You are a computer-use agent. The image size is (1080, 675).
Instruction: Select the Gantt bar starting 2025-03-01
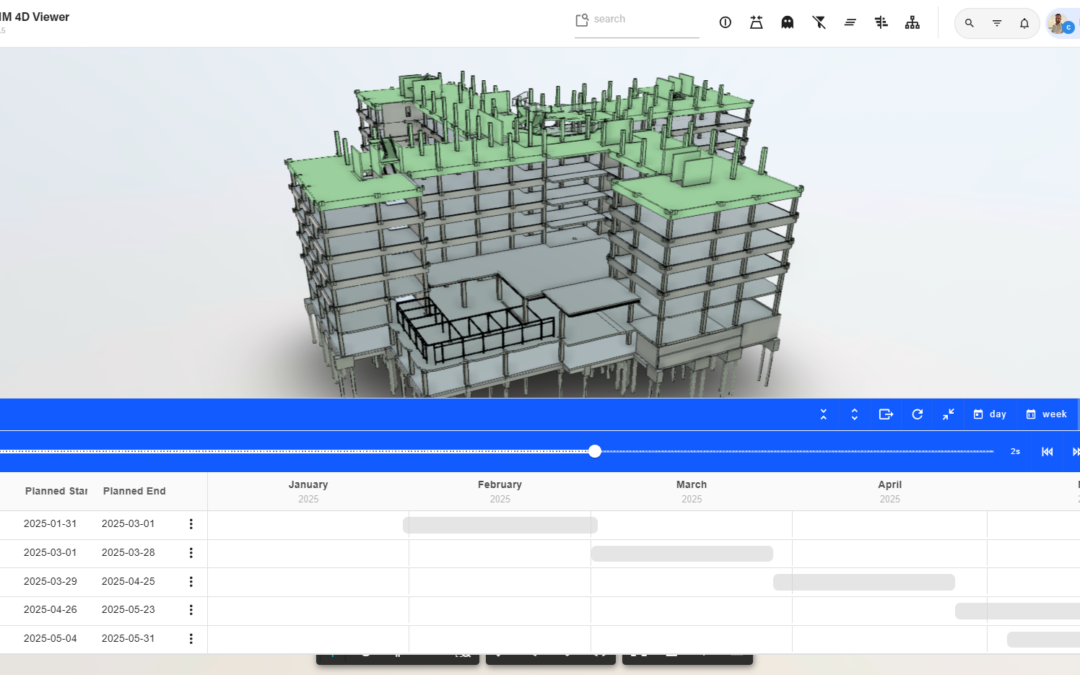tap(682, 554)
